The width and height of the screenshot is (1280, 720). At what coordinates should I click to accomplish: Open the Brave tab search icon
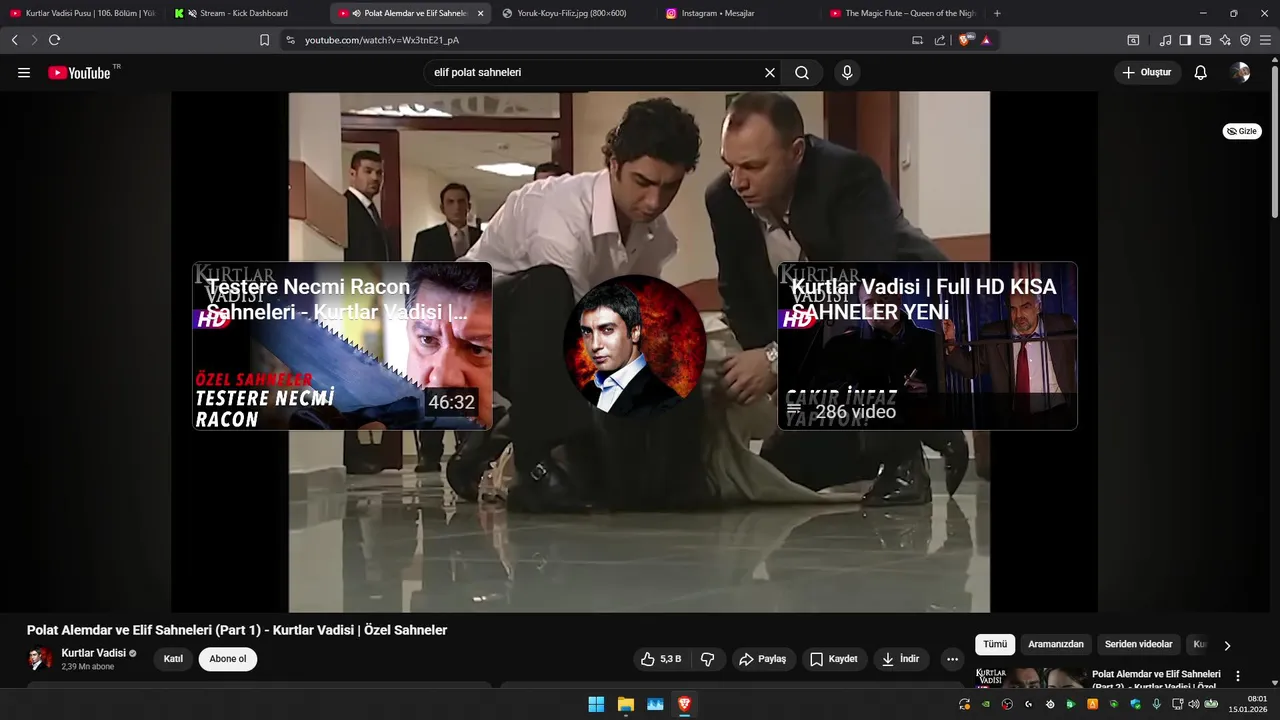pyautogui.click(x=1133, y=40)
